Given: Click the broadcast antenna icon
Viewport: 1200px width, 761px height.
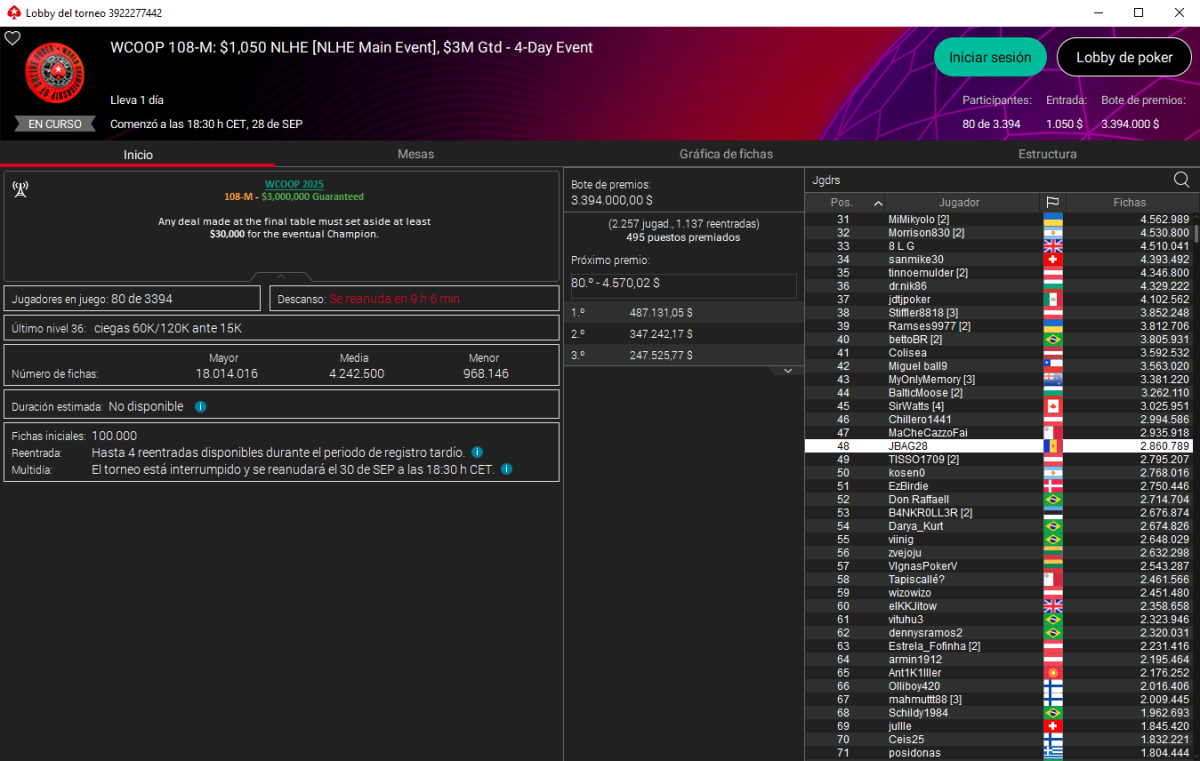Looking at the screenshot, I should tap(20, 190).
